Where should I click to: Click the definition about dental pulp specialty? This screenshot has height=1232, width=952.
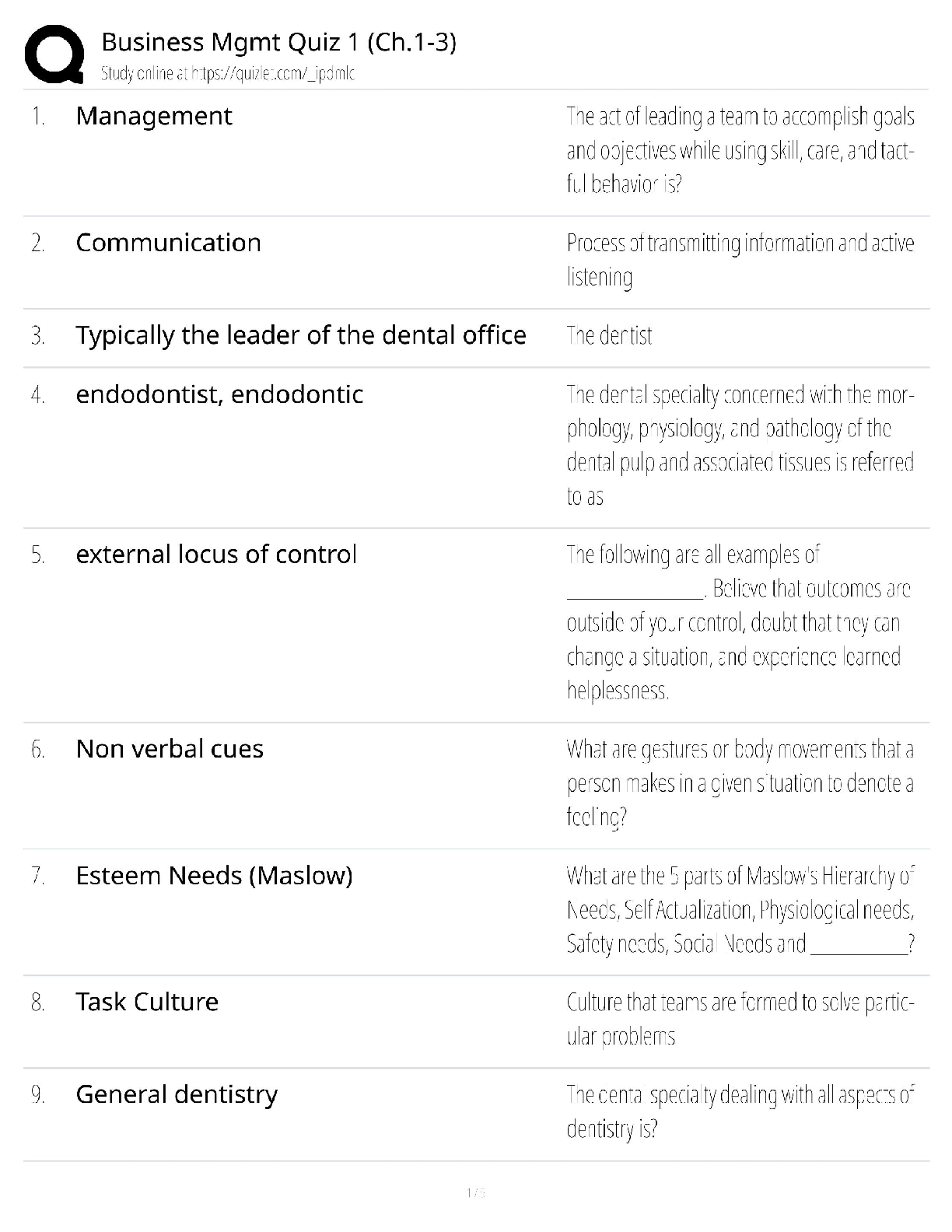(x=740, y=445)
